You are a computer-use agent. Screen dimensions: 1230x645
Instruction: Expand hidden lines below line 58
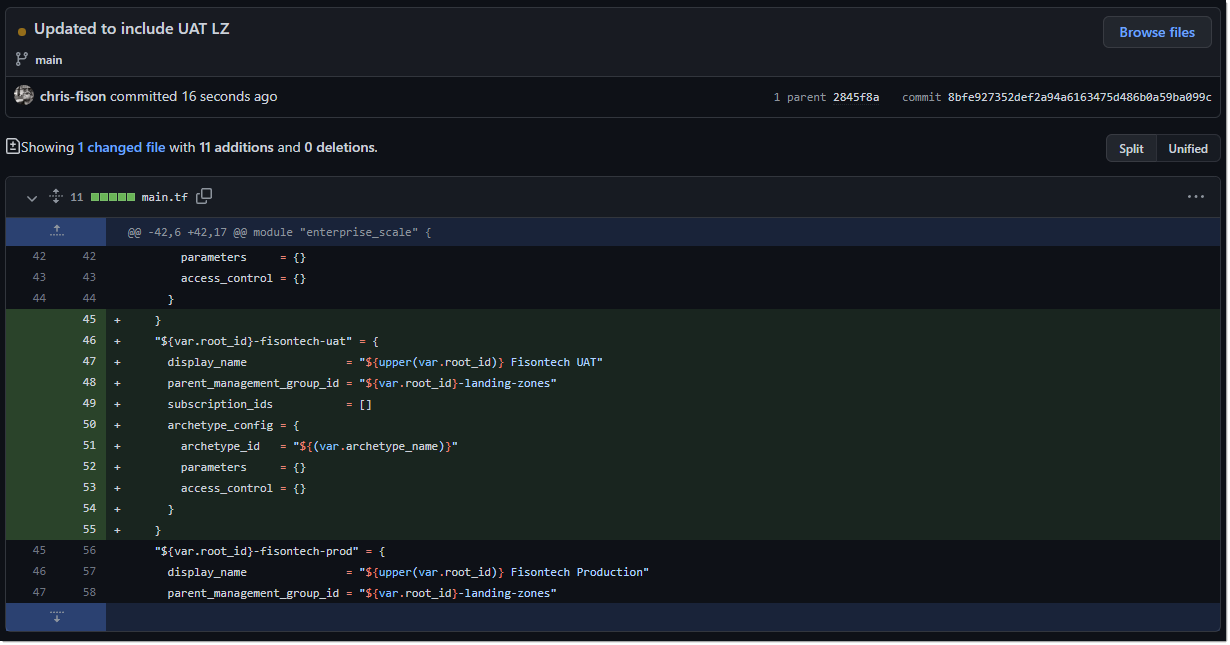[x=56, y=617]
